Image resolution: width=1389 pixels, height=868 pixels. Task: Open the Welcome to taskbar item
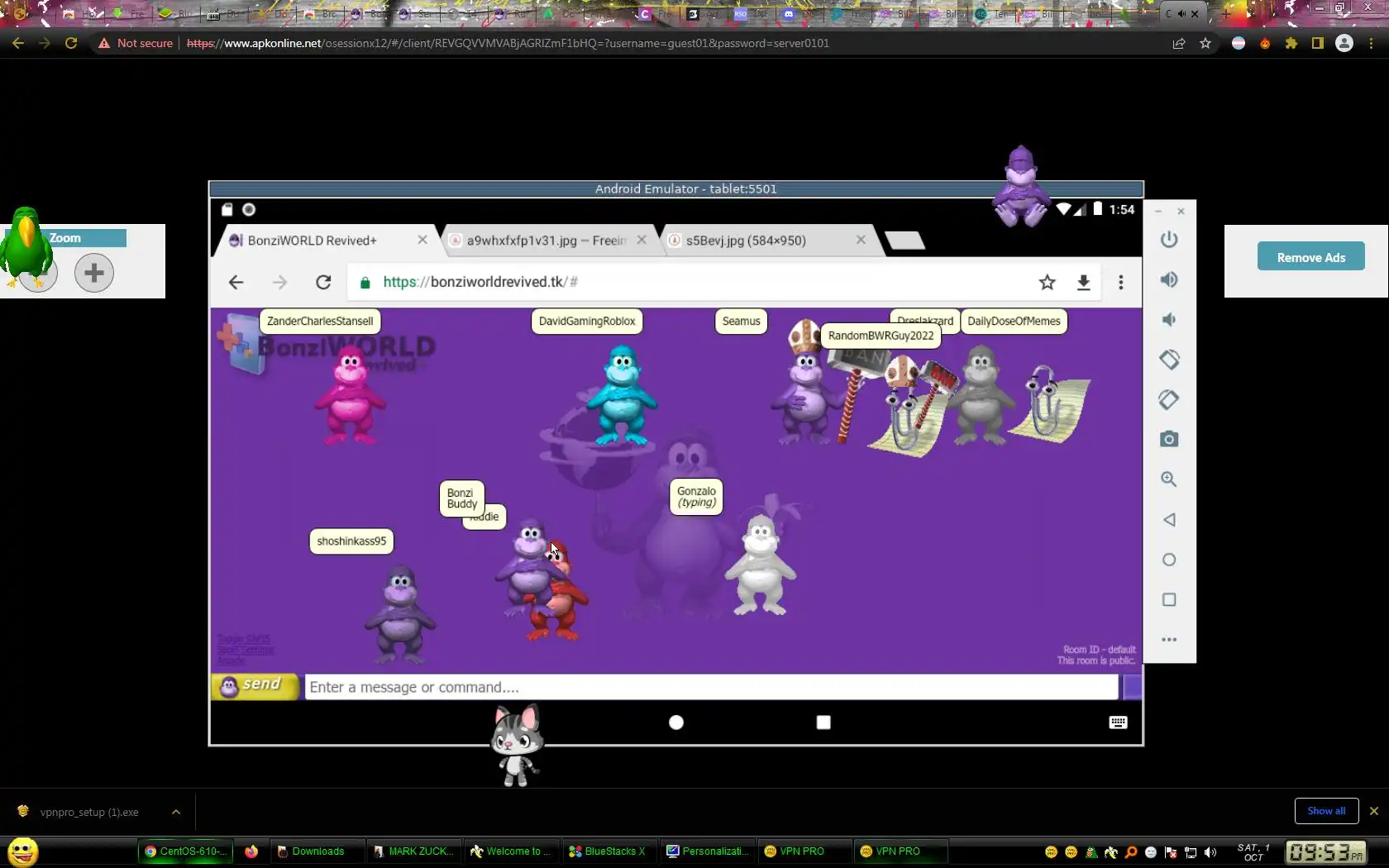pyautogui.click(x=512, y=851)
